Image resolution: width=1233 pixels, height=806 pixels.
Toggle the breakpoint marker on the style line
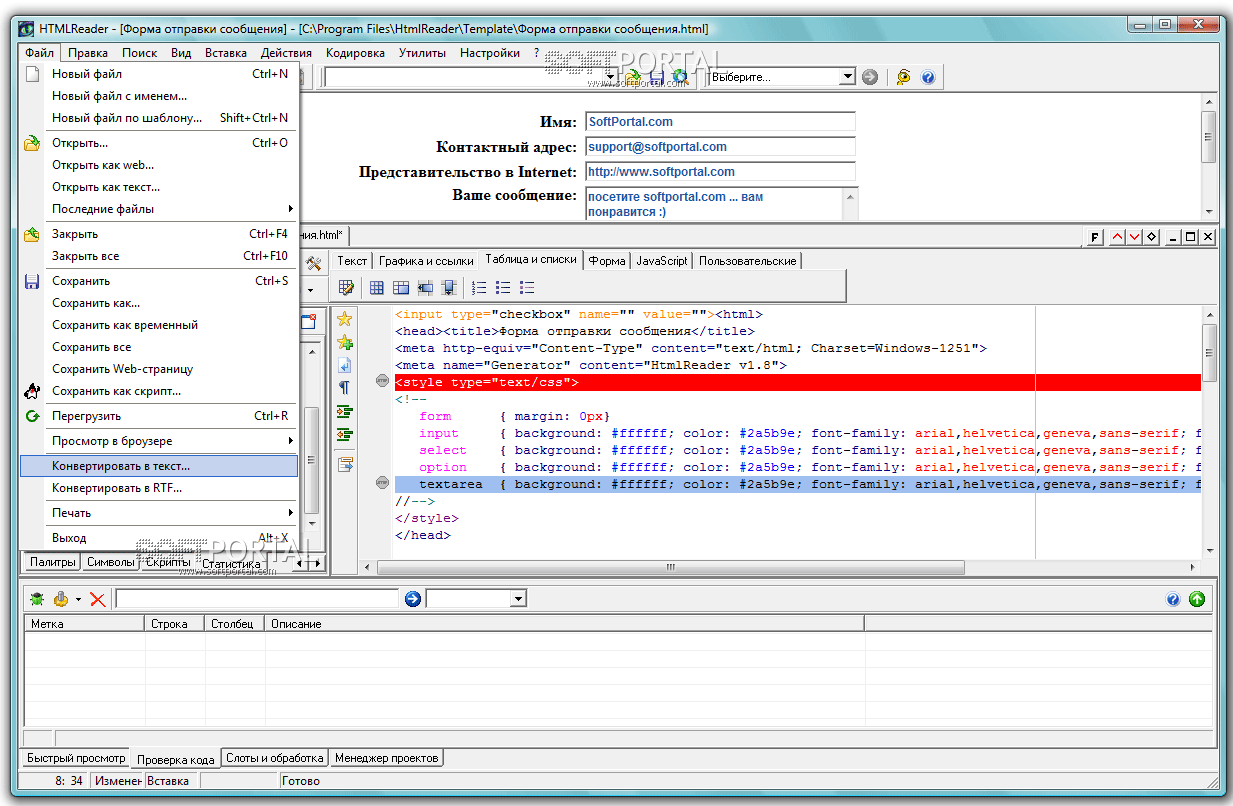[381, 381]
